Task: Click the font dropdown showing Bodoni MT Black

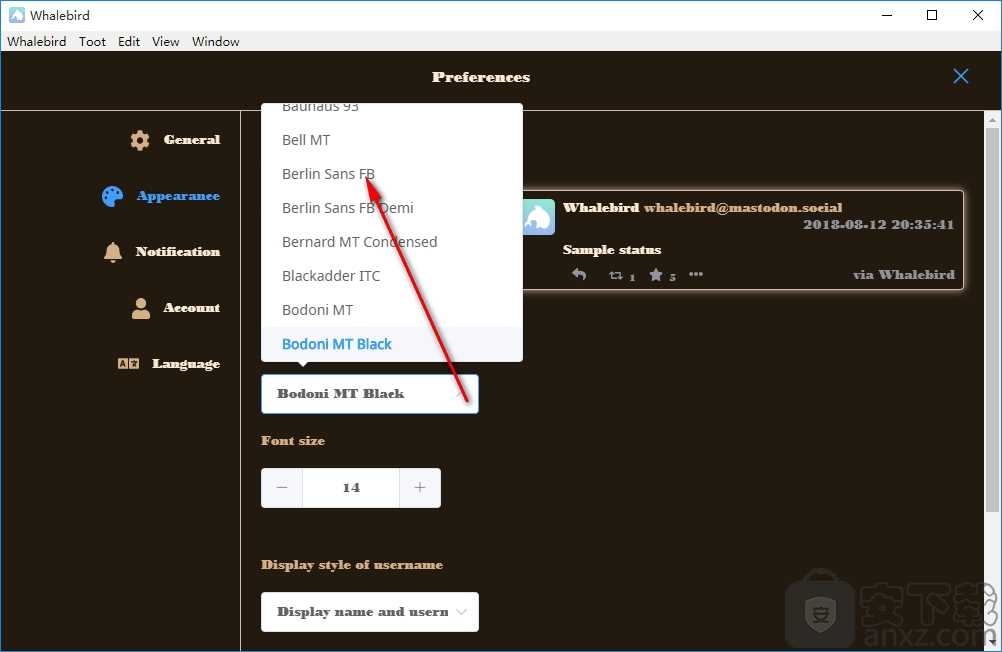Action: [x=370, y=394]
